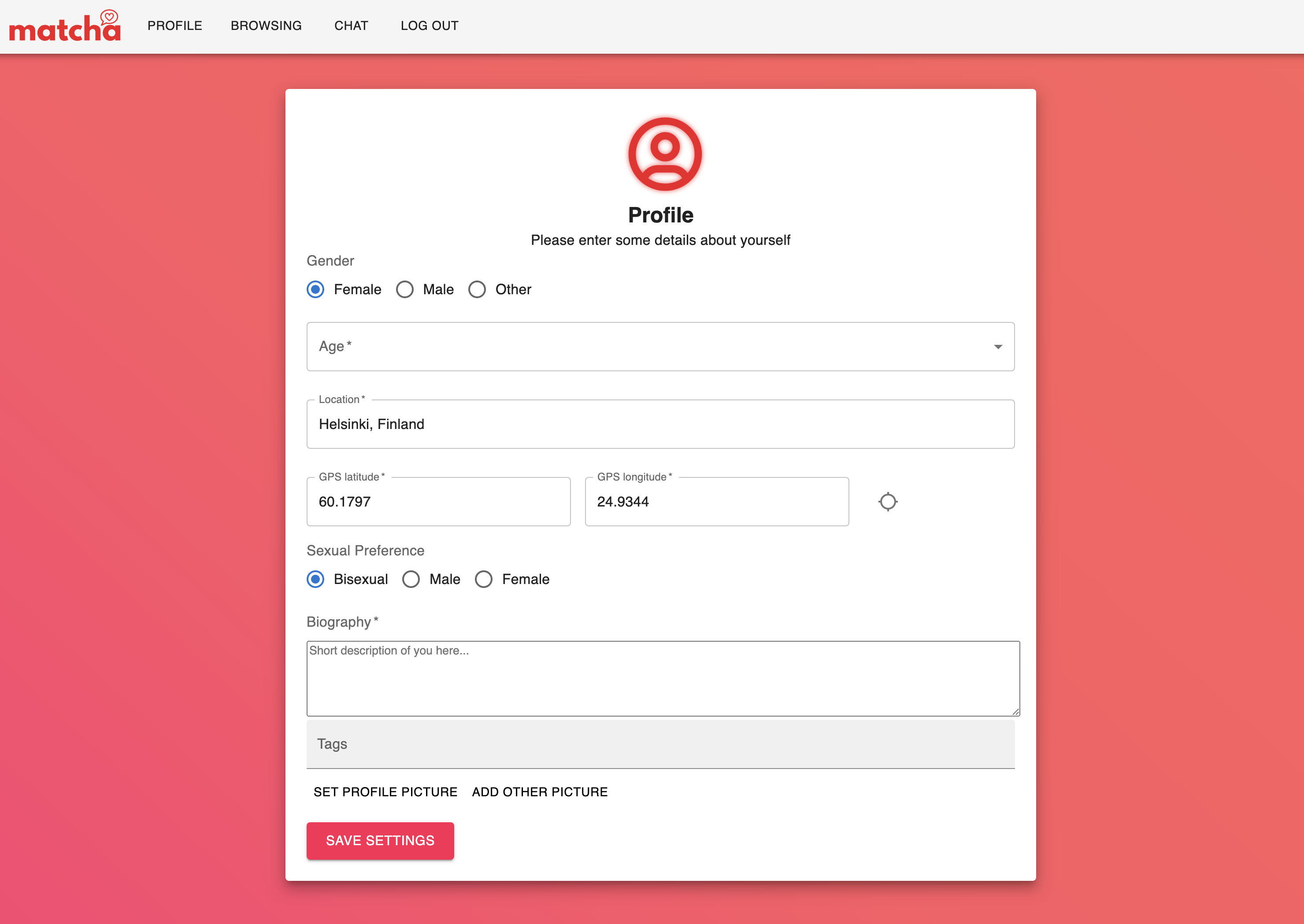Viewport: 1304px width, 924px height.
Task: Choose Bisexual sexual preference
Action: pyautogui.click(x=316, y=579)
